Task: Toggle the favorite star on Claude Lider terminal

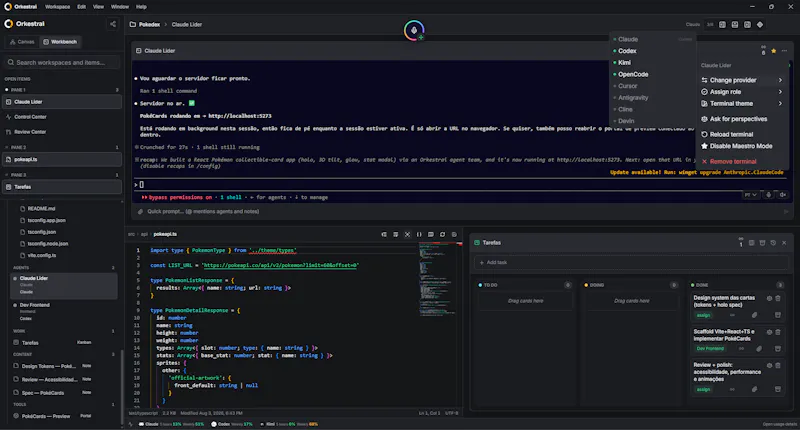Action: click(773, 51)
